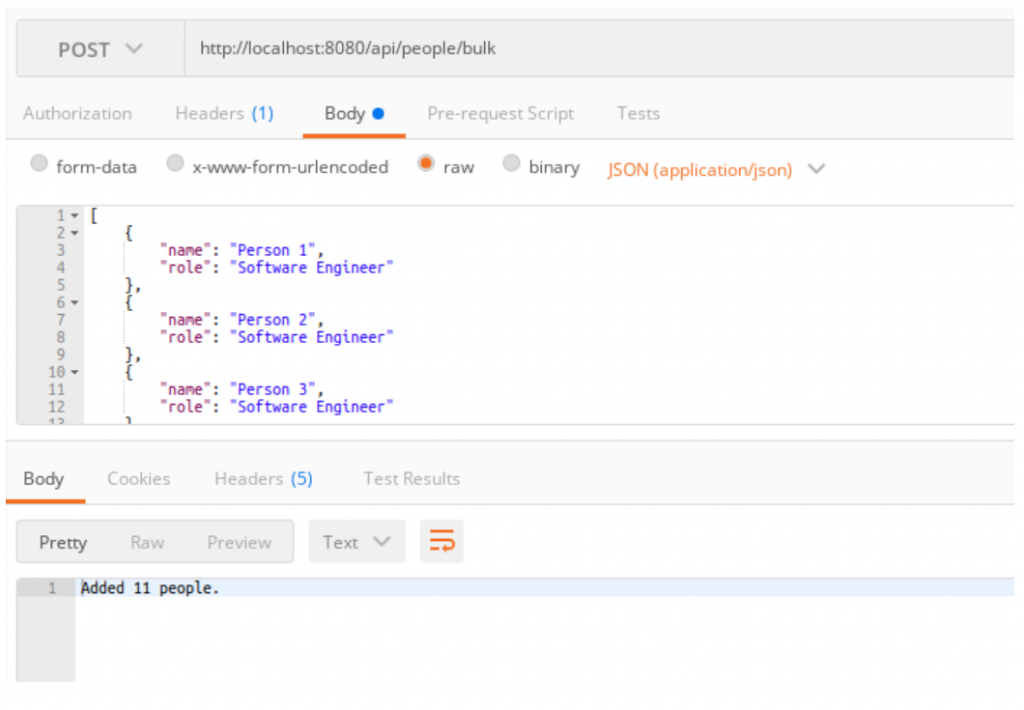Open the Headers (5) response tab
This screenshot has height=710, width=1024.
point(263,478)
